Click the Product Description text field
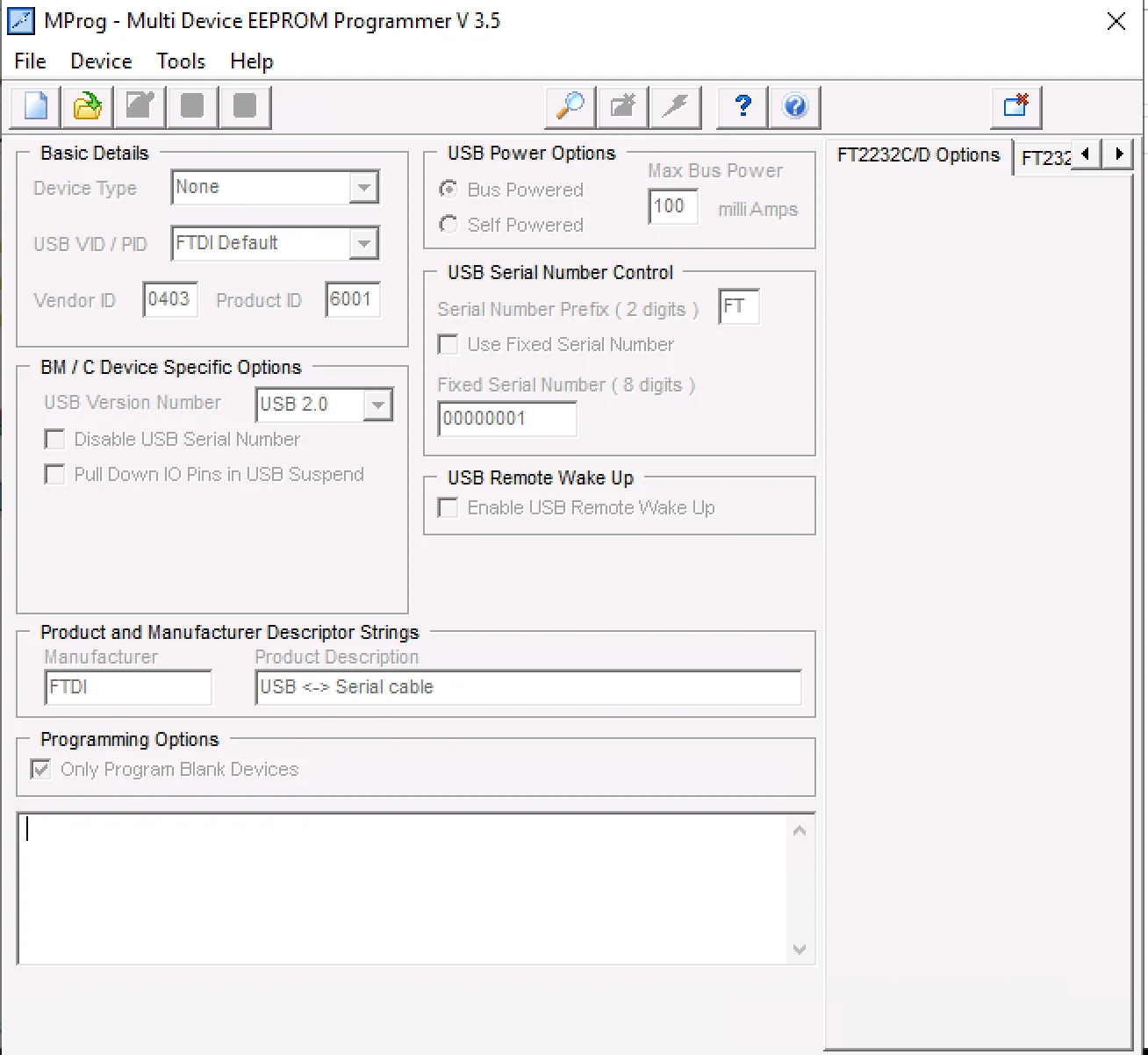Image resolution: width=1148 pixels, height=1055 pixels. [x=528, y=687]
